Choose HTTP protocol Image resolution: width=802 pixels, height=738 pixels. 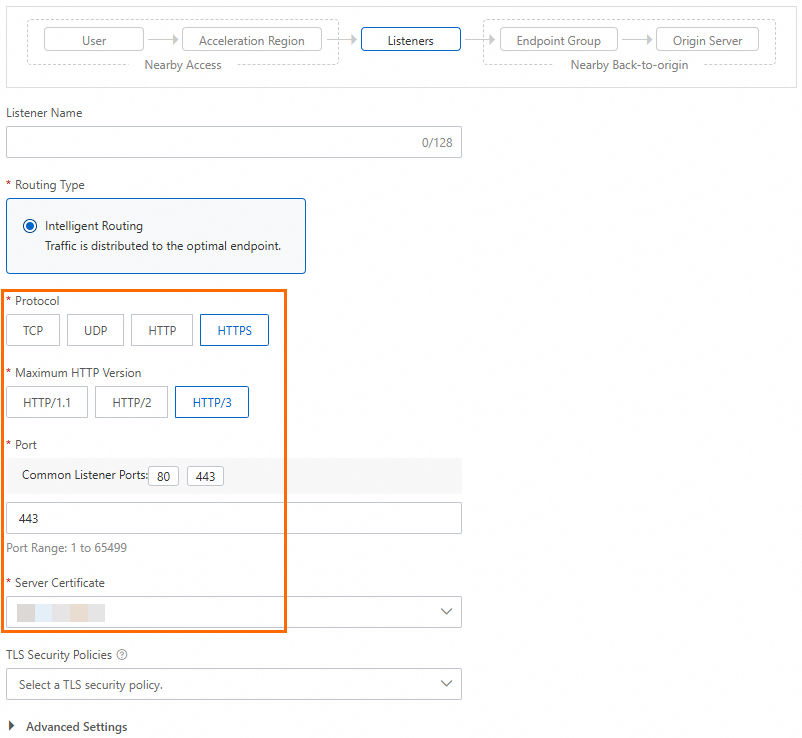(162, 330)
